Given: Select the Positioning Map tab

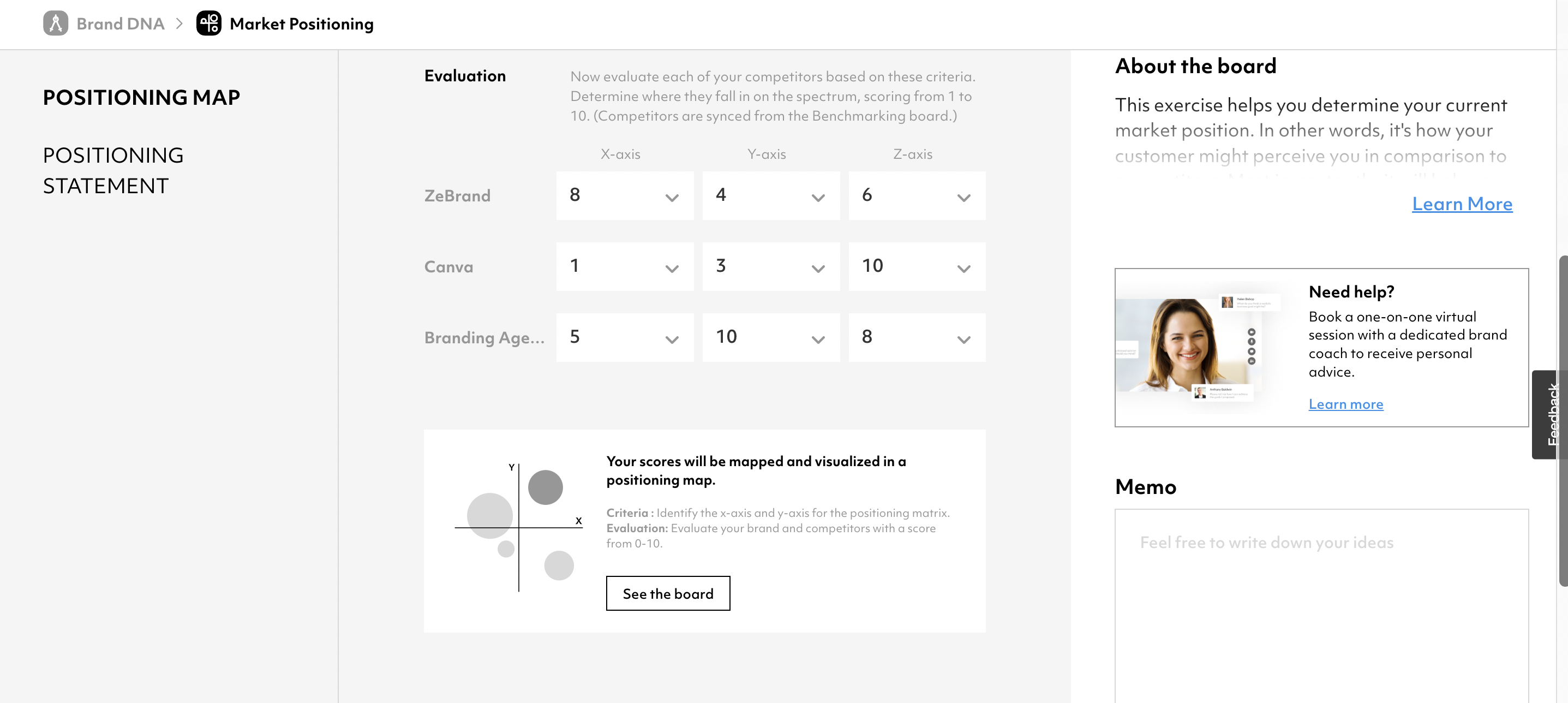Looking at the screenshot, I should tap(141, 98).
